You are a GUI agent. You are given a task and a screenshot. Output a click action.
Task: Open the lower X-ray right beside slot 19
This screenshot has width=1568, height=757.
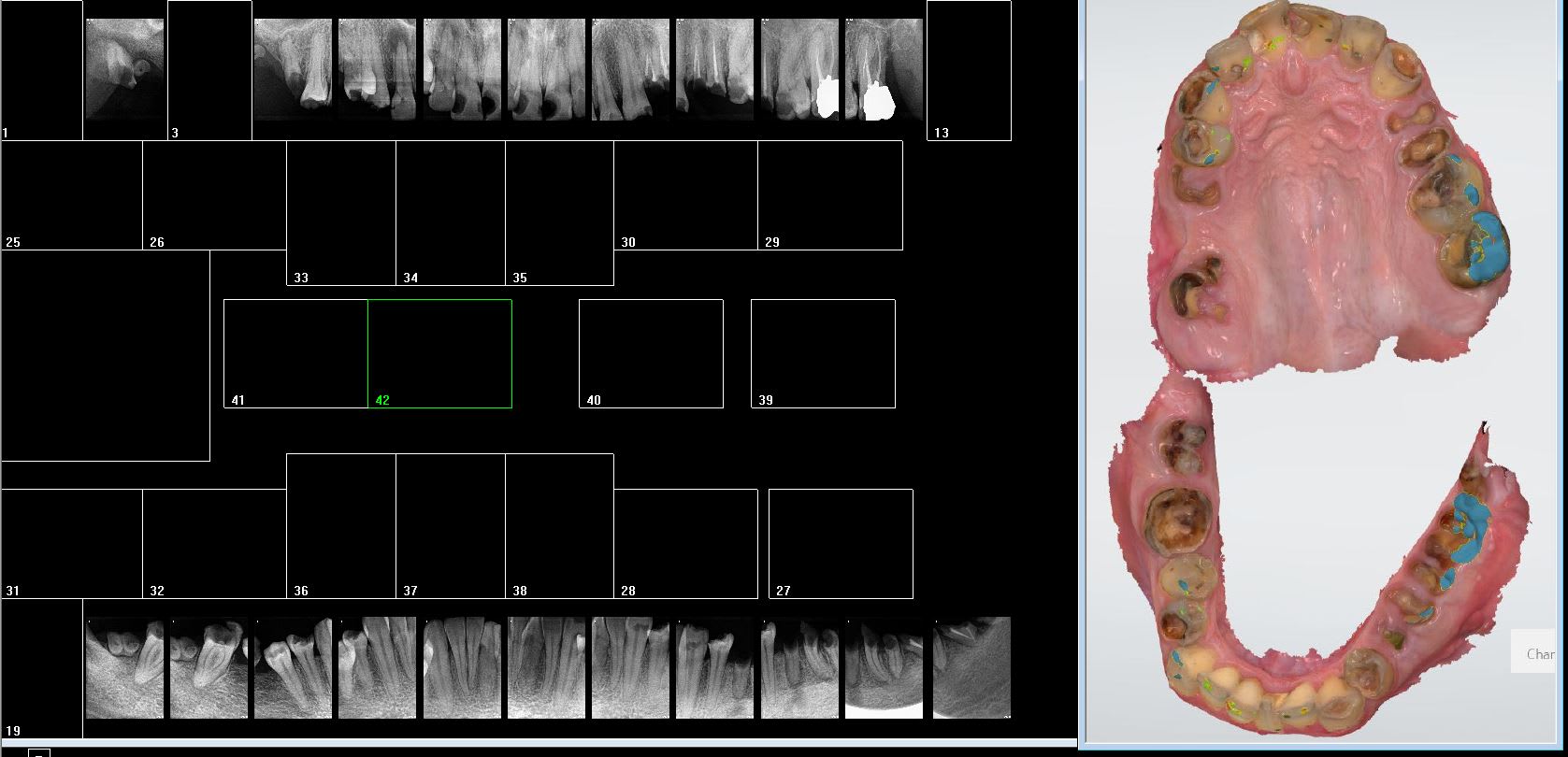tap(124, 667)
